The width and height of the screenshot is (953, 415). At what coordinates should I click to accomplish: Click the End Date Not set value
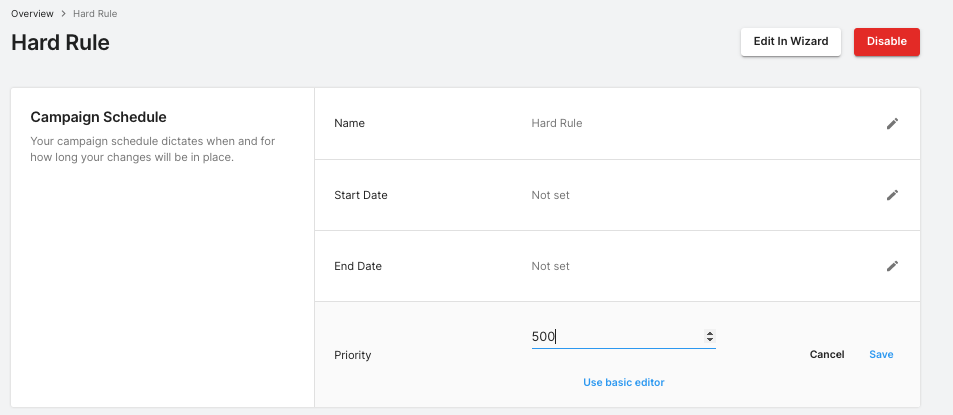[550, 266]
